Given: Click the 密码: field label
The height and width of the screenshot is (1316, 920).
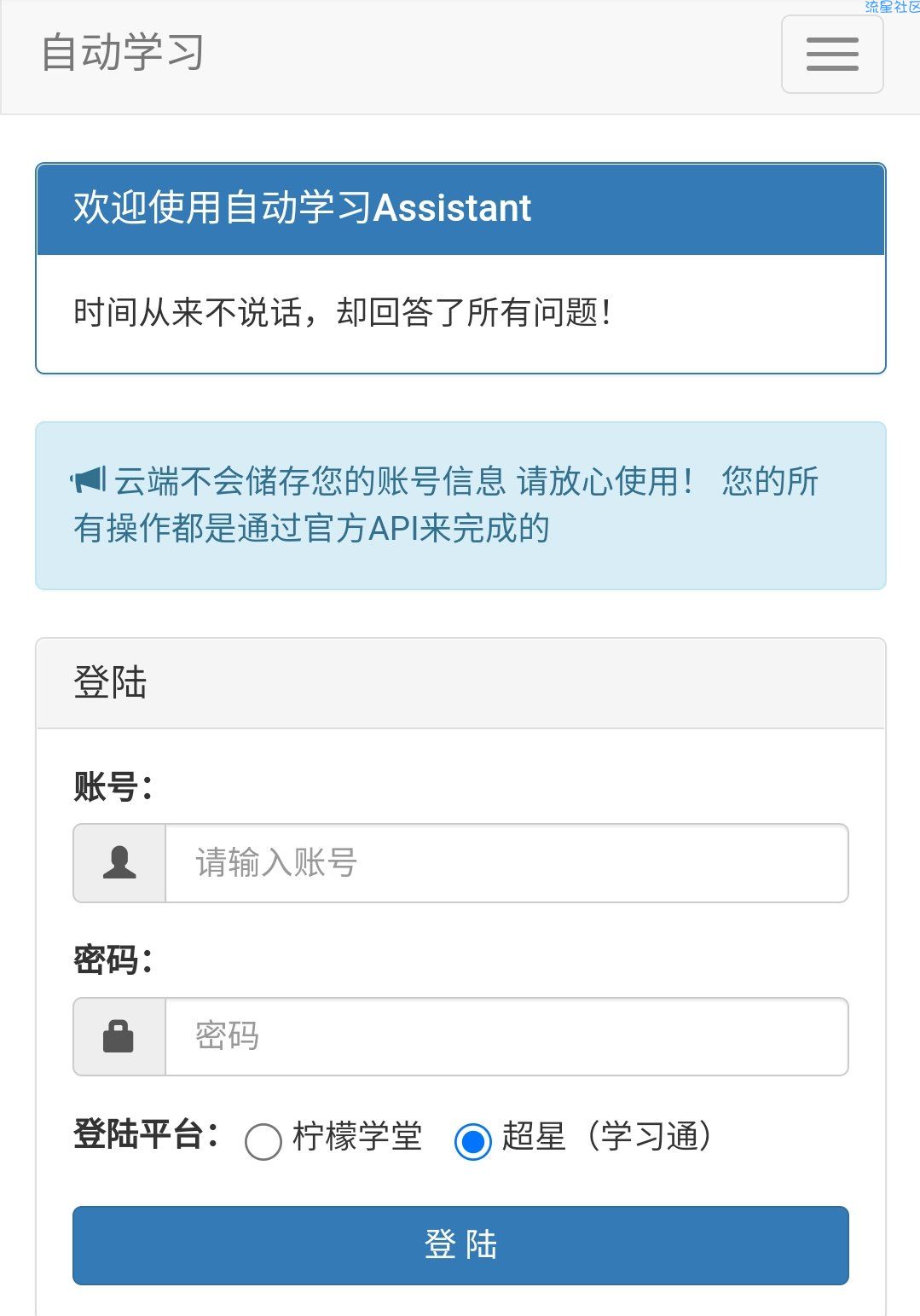Looking at the screenshot, I should point(113,960).
